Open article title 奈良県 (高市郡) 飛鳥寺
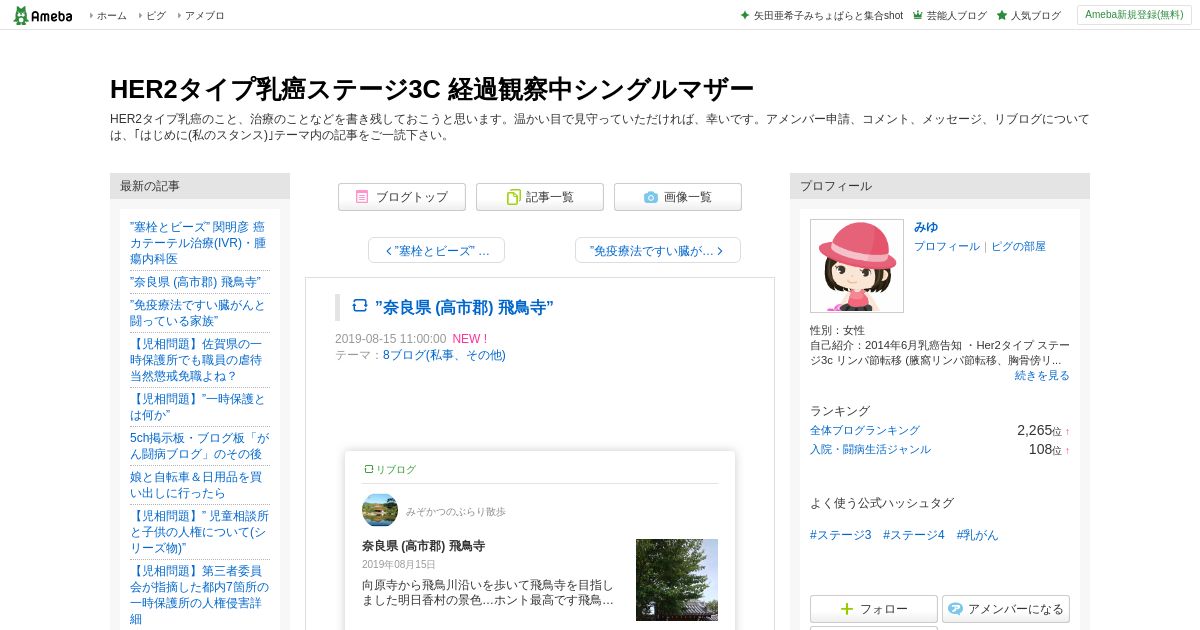The width and height of the screenshot is (1200, 630). [x=464, y=307]
